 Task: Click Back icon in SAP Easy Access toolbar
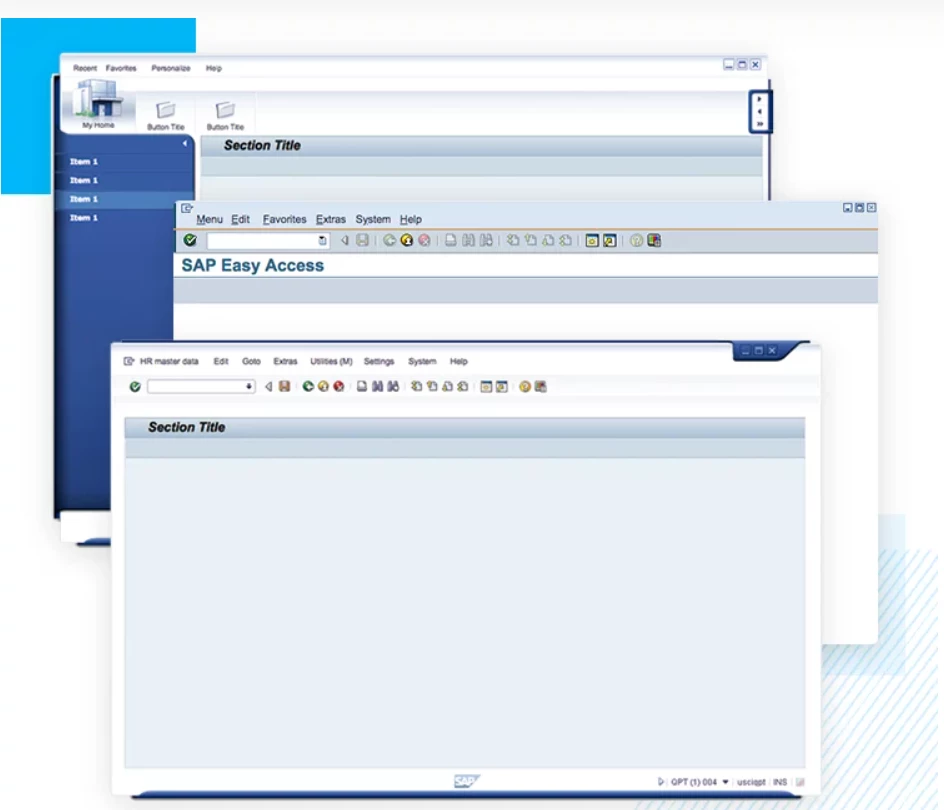click(x=390, y=240)
